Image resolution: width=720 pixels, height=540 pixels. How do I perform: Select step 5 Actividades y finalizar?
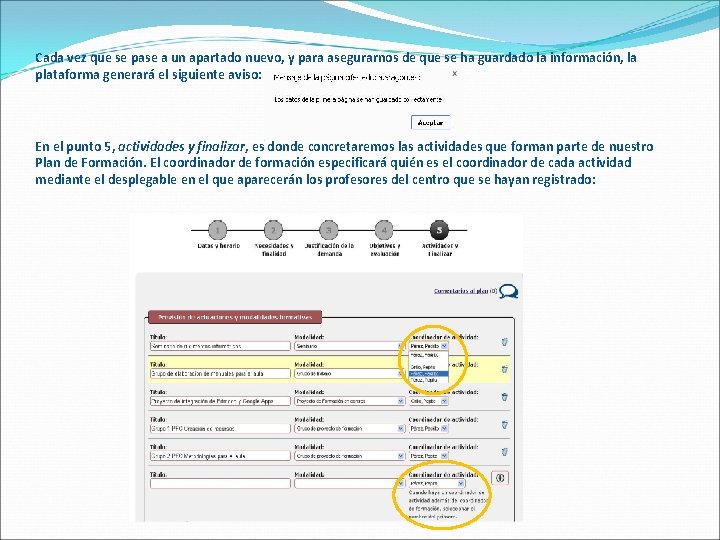tap(439, 231)
